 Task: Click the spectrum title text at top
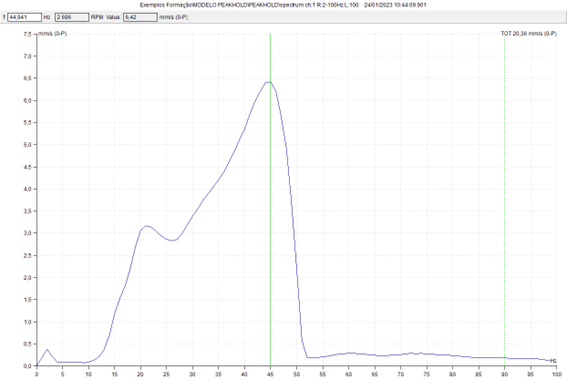click(283, 5)
